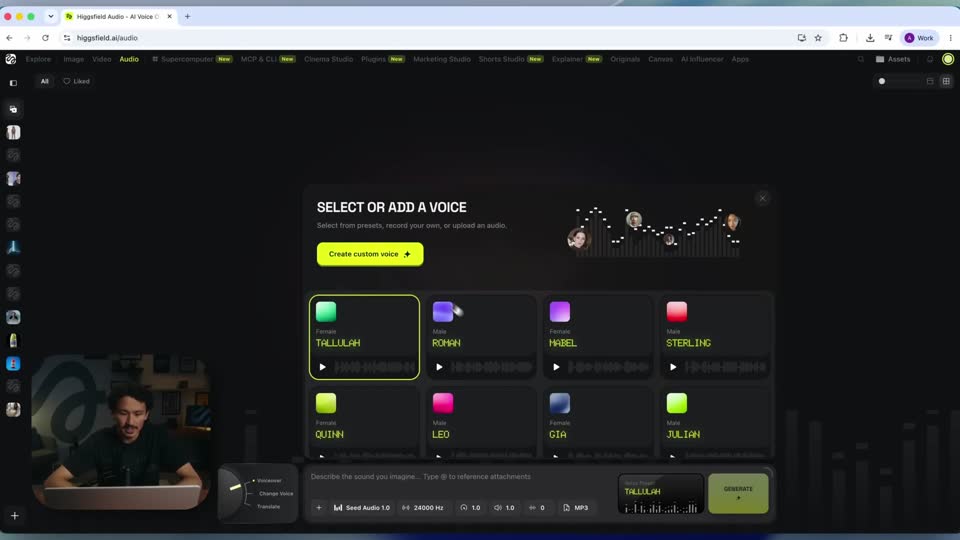Screen dimensions: 960x540
Task: Click Create custom voice button
Action: [370, 254]
